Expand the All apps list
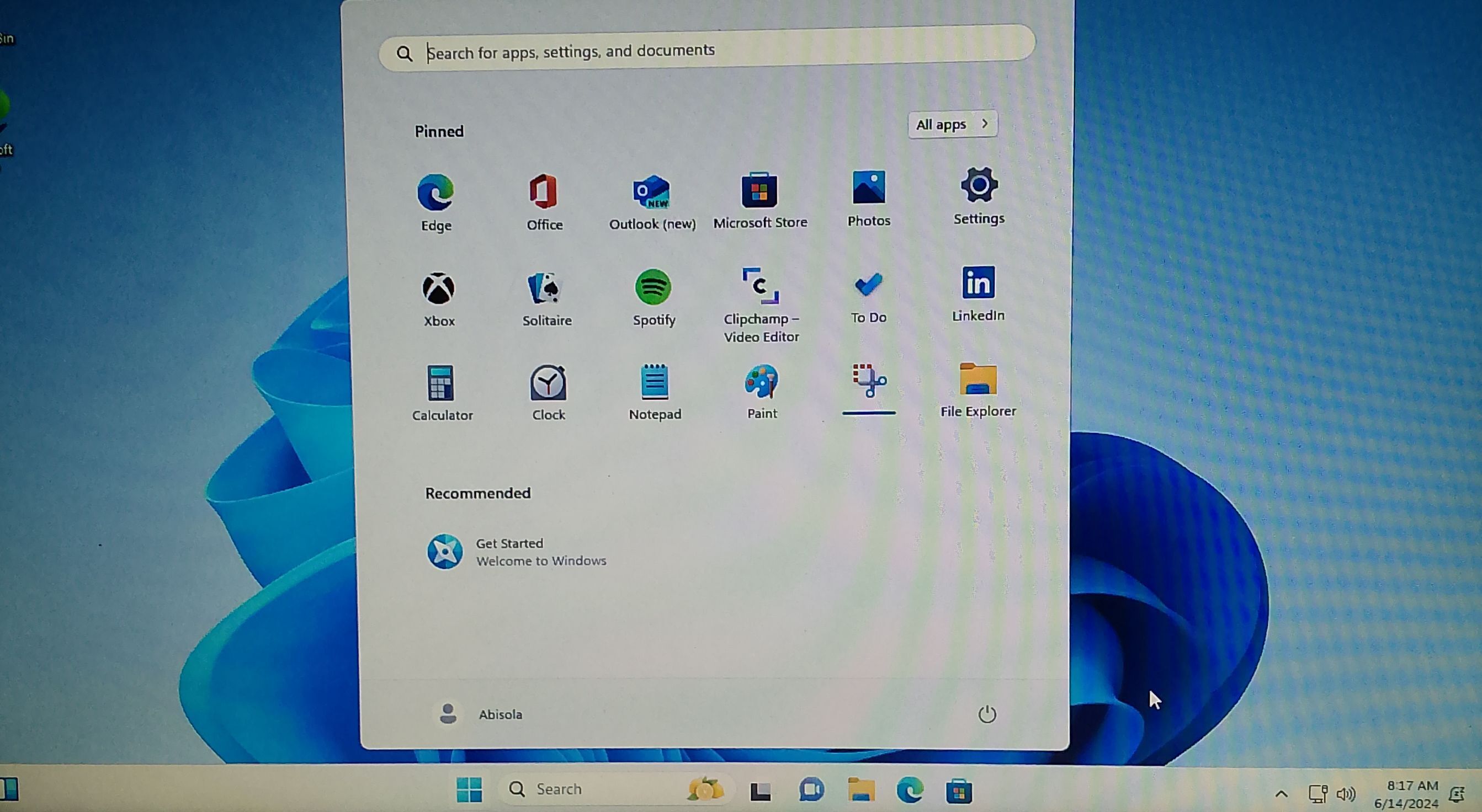 tap(952, 124)
